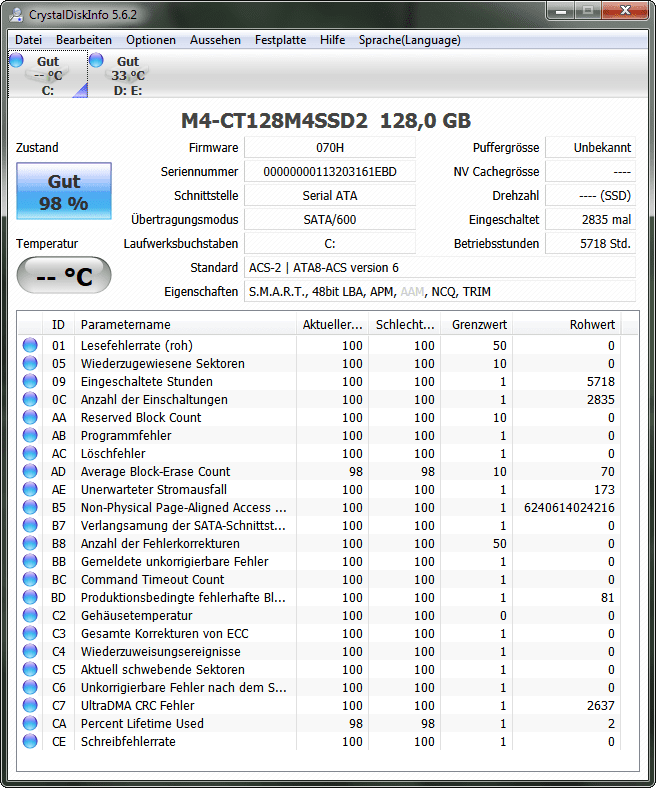Click the Übertragungsmodus field SATA/600

330,220
